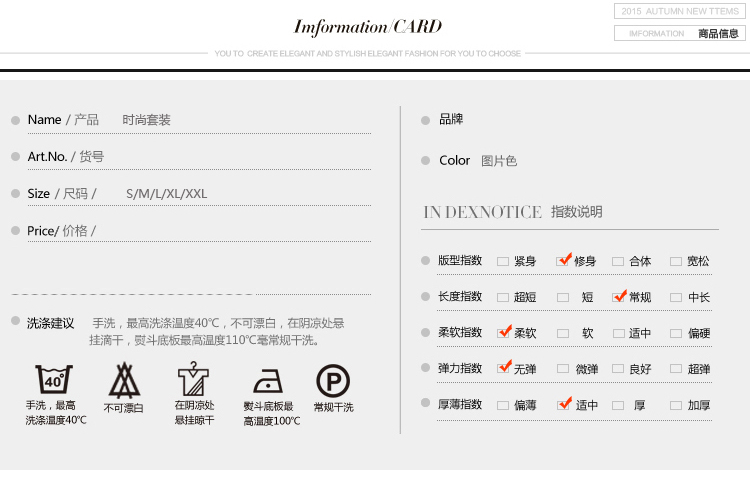Check the 微弹 elasticity checkbox
This screenshot has height=478, width=750.
coord(563,369)
